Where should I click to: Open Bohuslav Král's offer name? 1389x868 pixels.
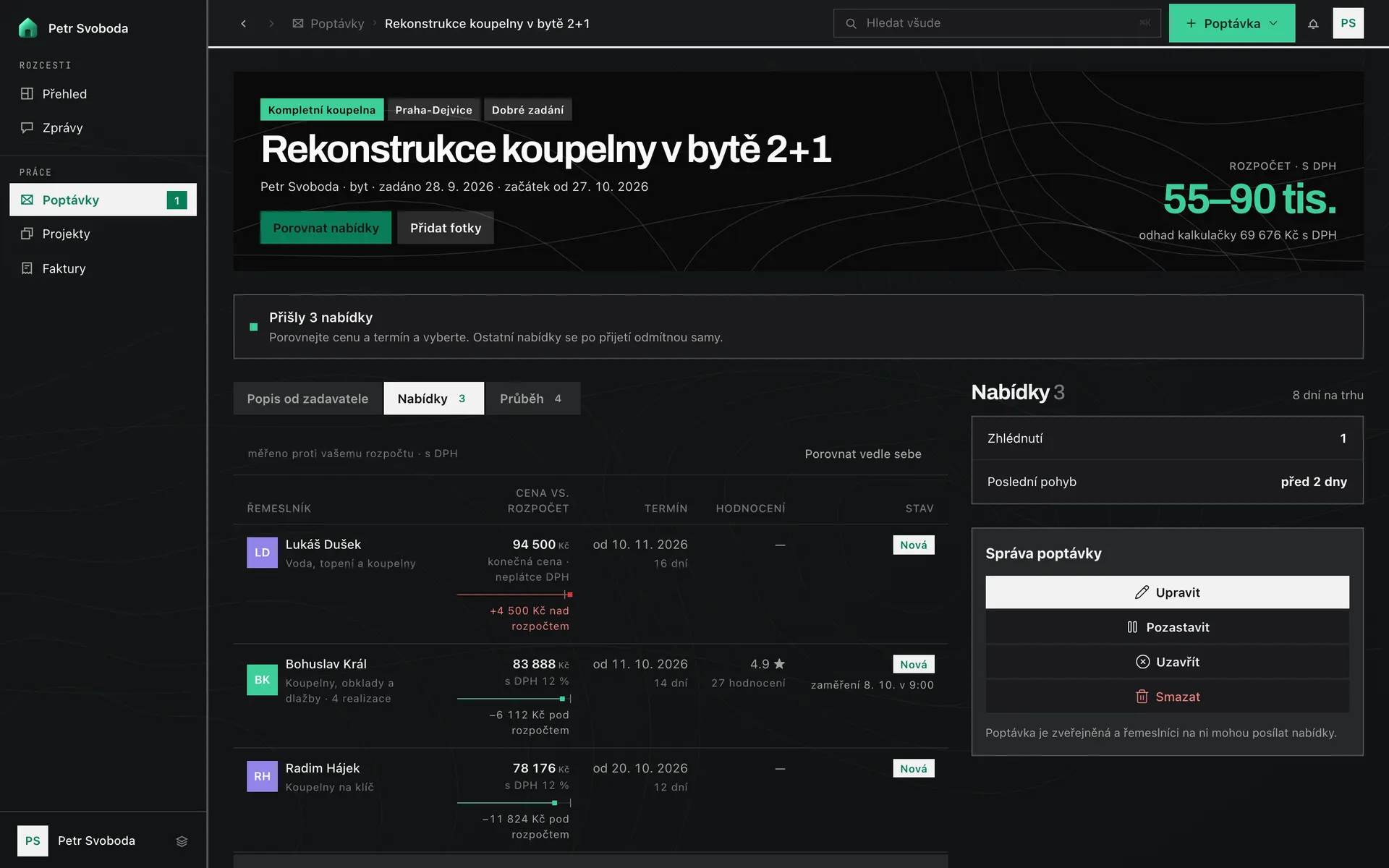tap(326, 664)
